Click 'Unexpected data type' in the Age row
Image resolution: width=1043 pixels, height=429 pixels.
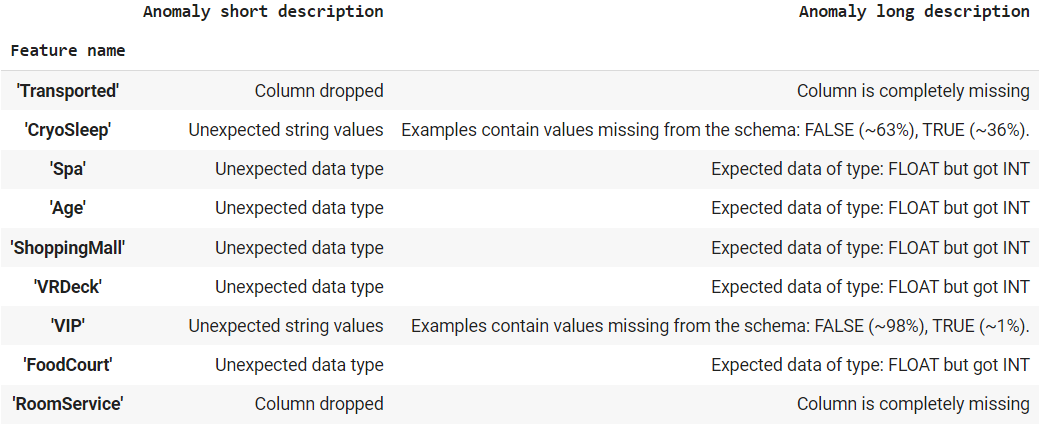[x=299, y=208]
